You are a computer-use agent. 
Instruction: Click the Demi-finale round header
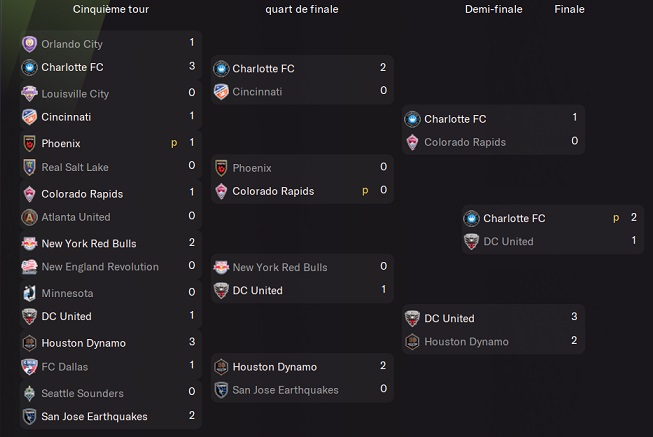[493, 9]
